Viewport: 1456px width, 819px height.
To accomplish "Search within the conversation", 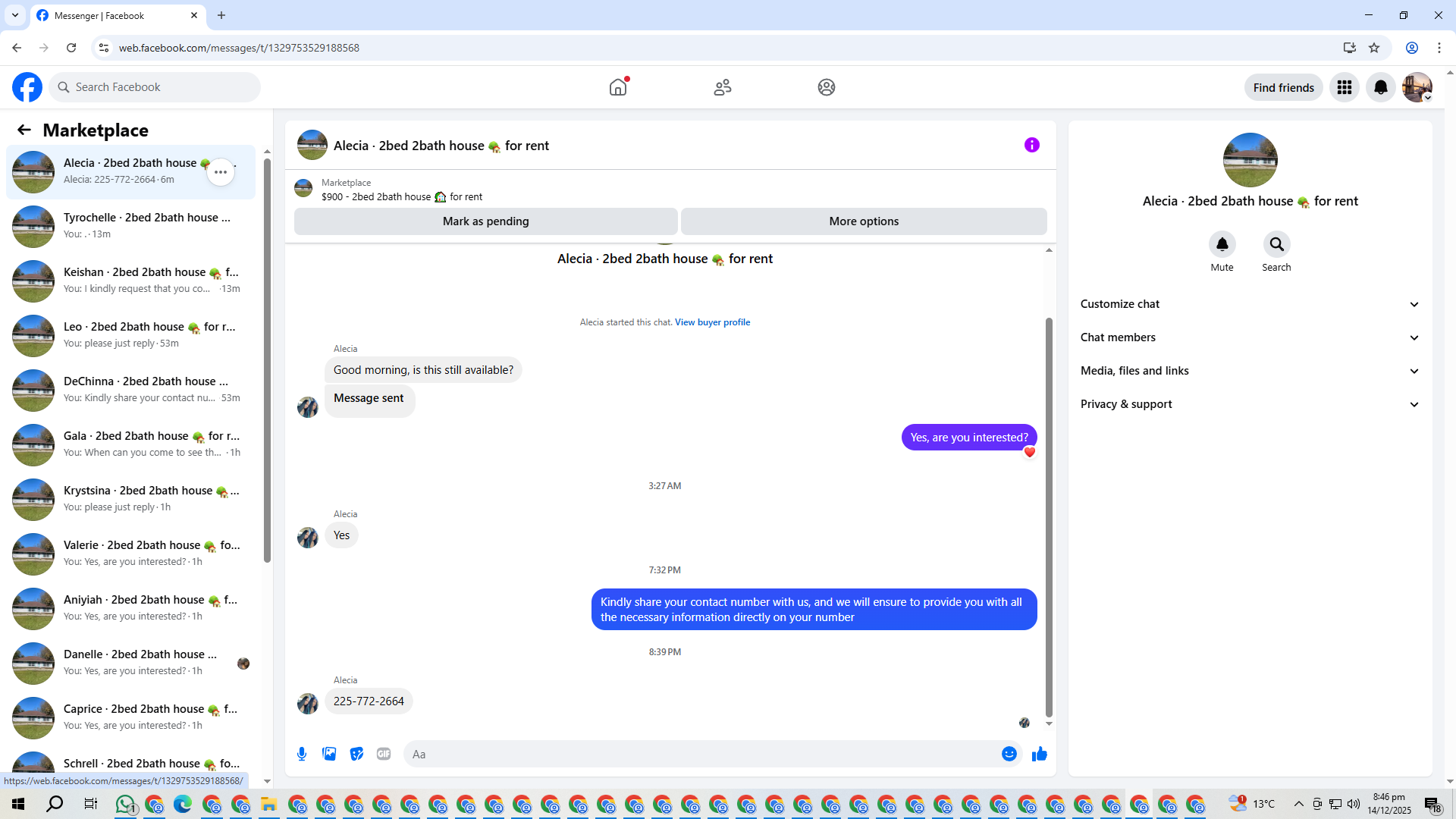I will click(x=1276, y=244).
